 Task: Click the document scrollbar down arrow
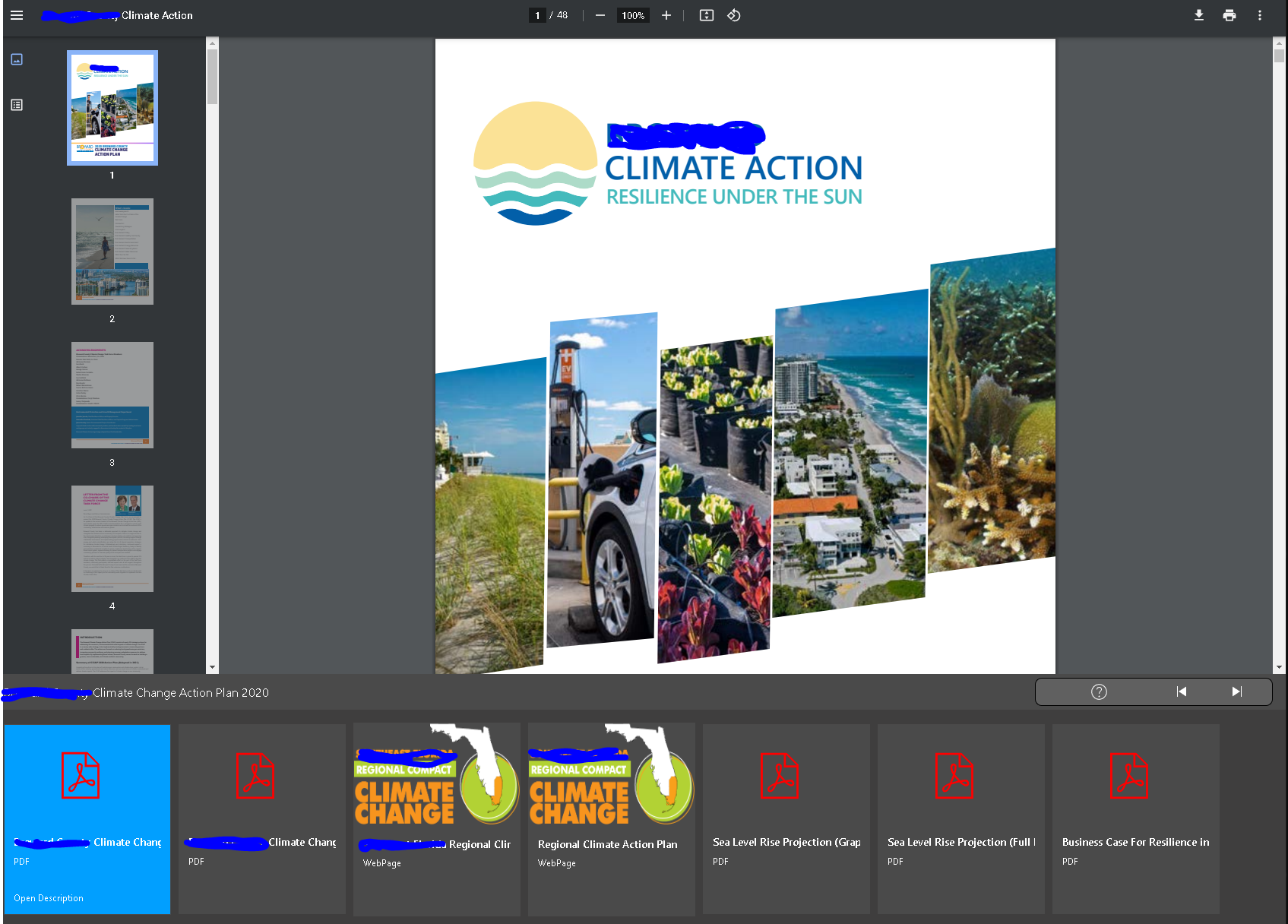pos(1280,667)
